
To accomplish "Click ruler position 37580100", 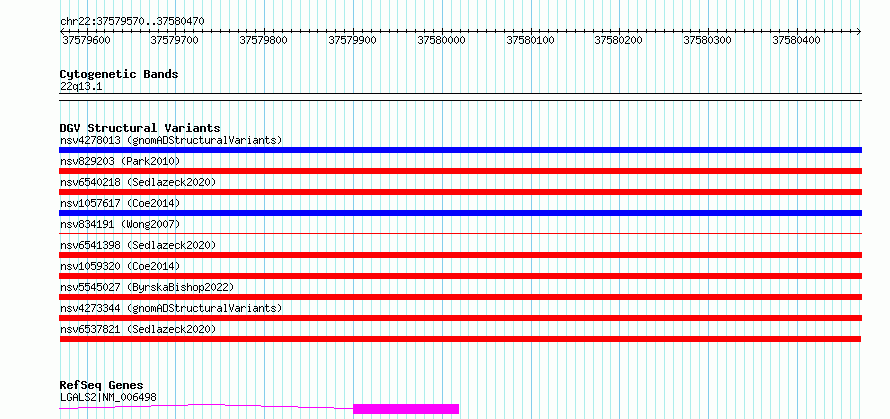I will tap(531, 40).
